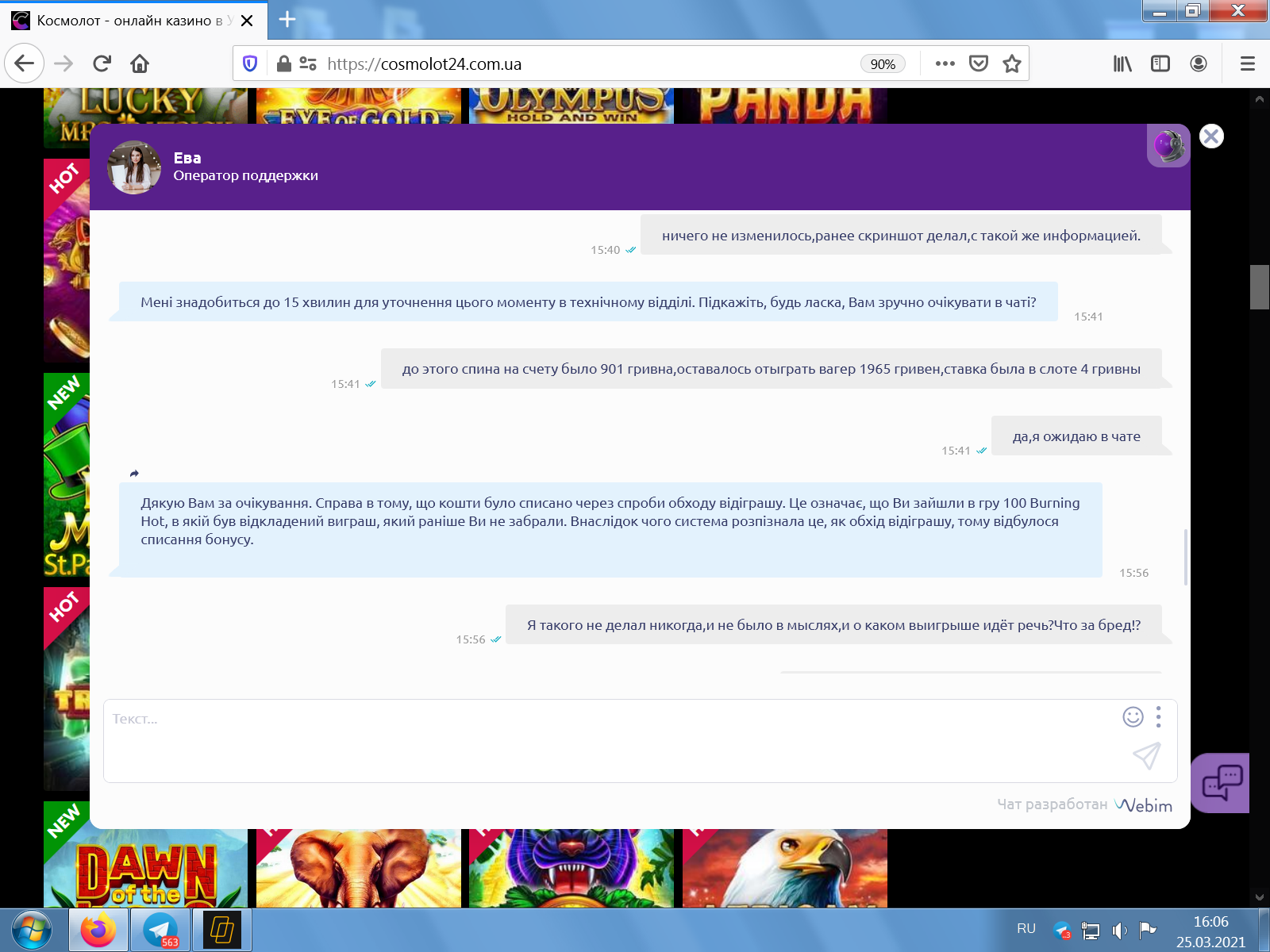The width and height of the screenshot is (1270, 952).
Task: Toggle the sidebar view
Action: (x=1160, y=63)
